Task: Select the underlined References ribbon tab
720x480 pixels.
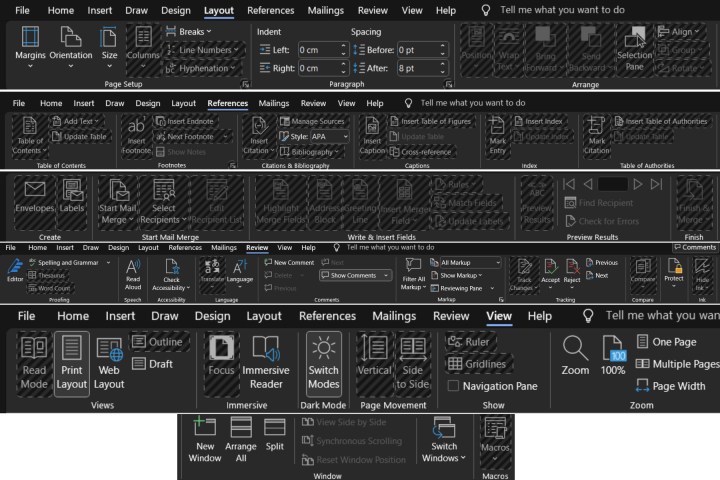Action: (227, 103)
